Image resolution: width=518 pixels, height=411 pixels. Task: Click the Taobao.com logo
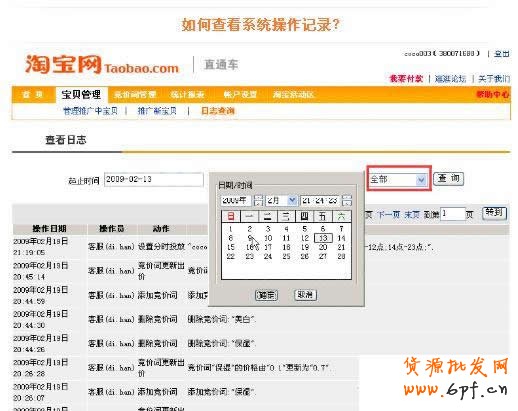tap(102, 65)
